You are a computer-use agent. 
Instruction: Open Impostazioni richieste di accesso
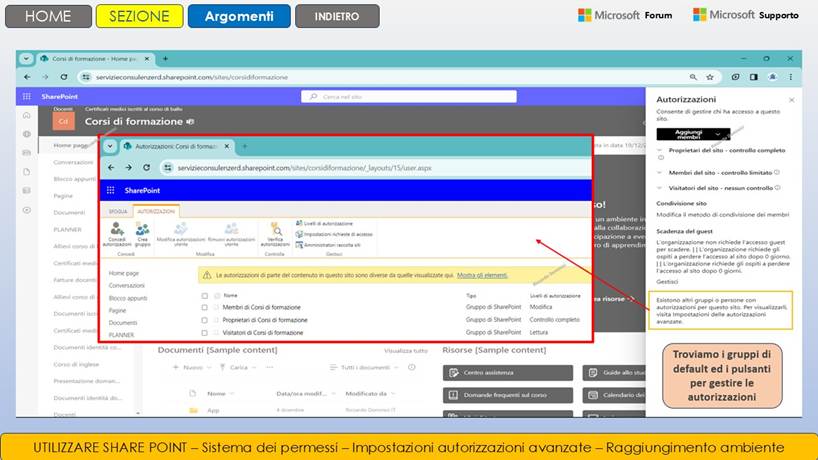point(334,234)
